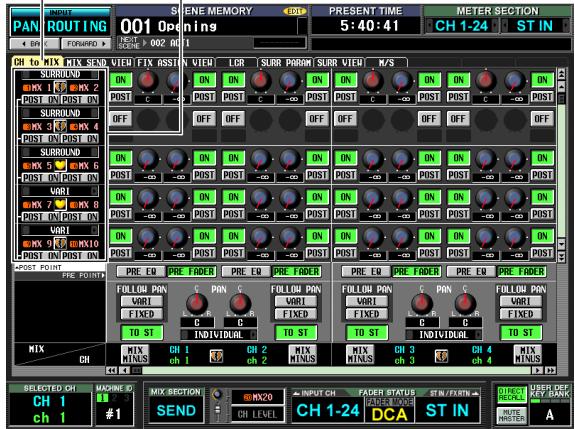Click left arrow beside CH 1-24 in Meter Section
The image size is (575, 429).
(430, 26)
